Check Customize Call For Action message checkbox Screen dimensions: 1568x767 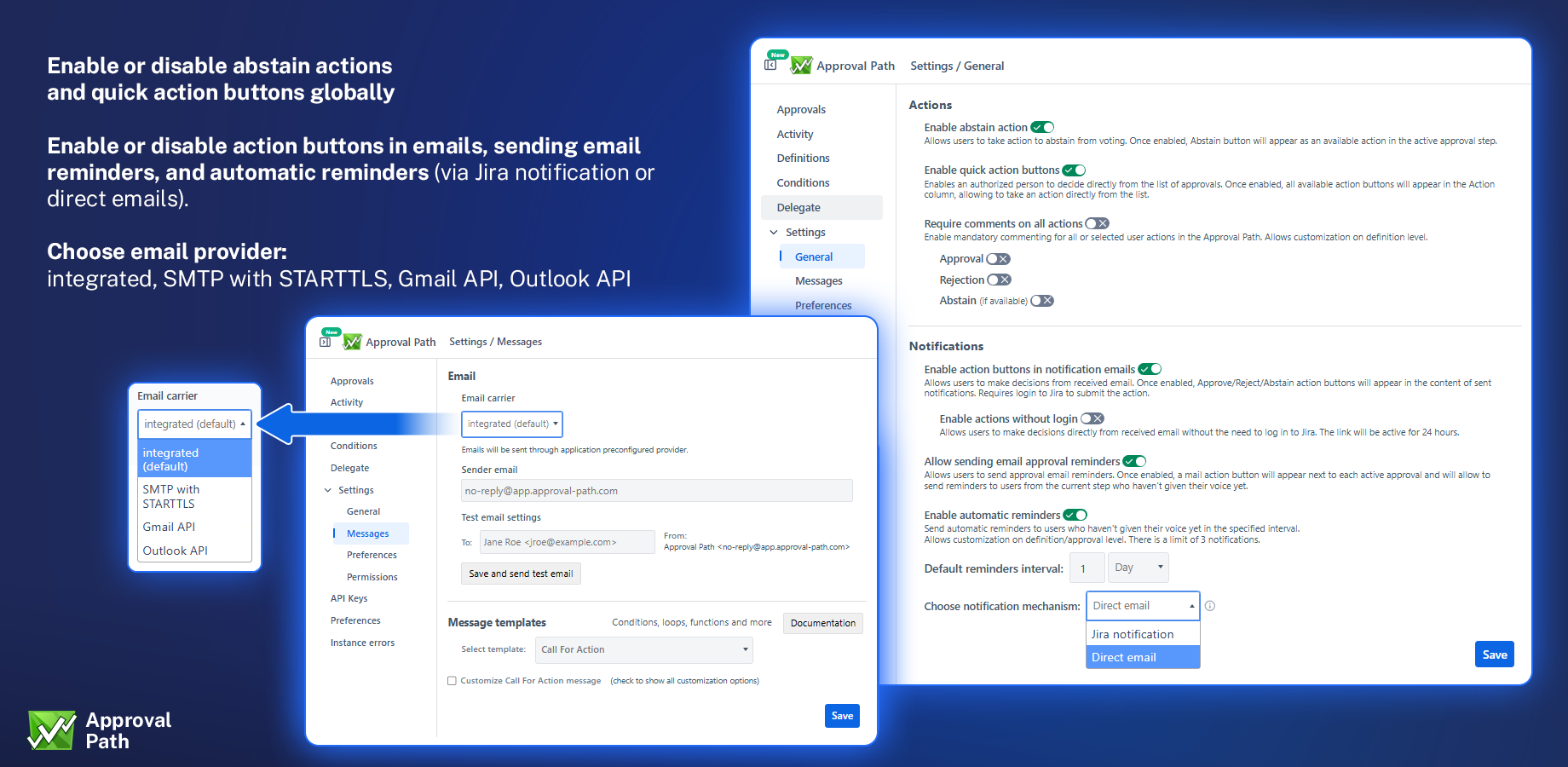[x=452, y=681]
